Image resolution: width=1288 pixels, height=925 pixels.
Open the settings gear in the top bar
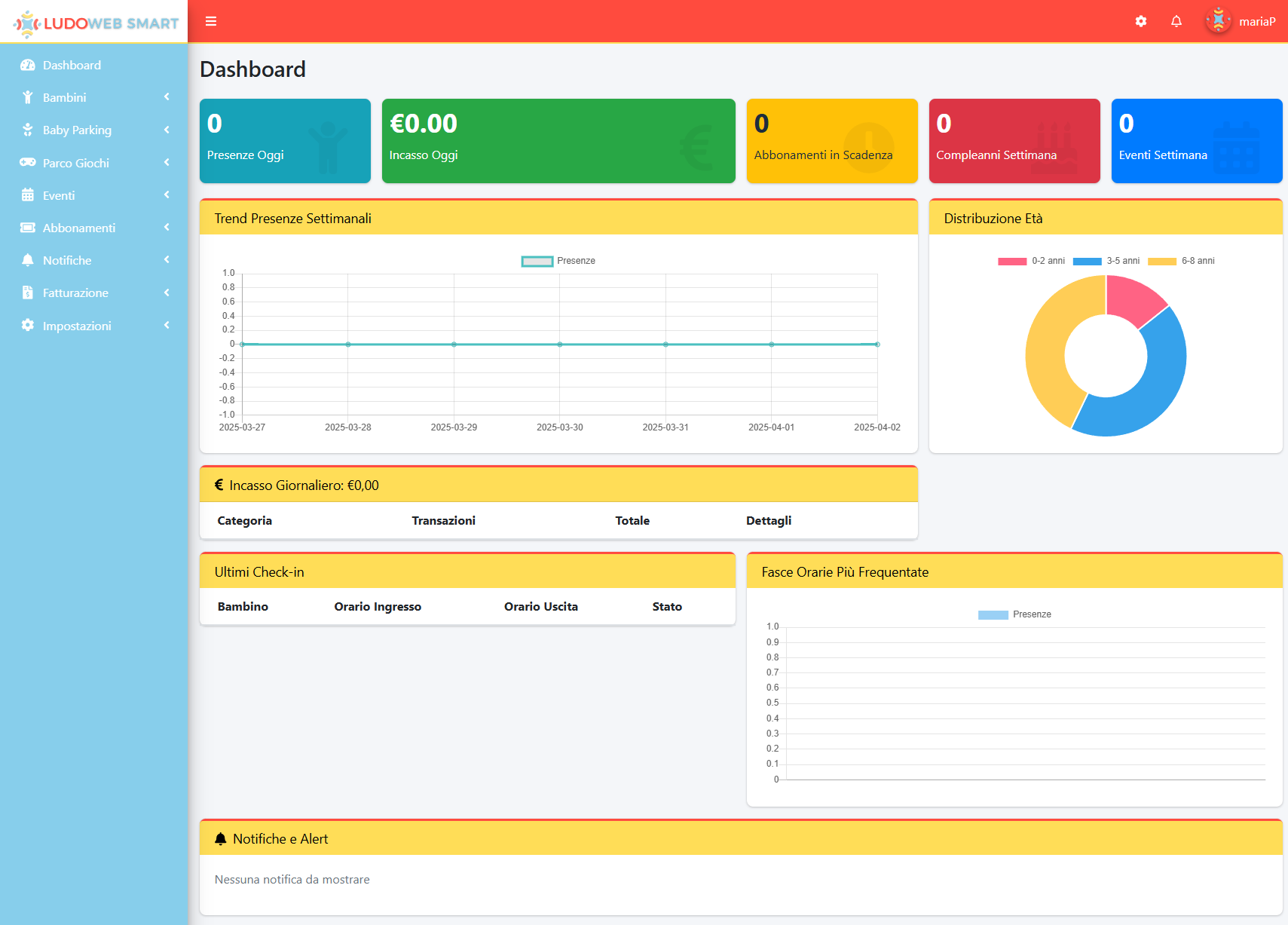(1140, 21)
